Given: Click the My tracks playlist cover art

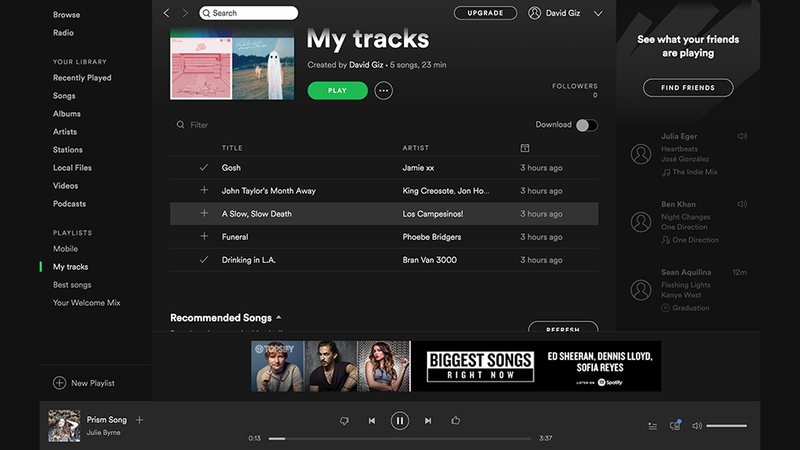Looking at the screenshot, I should point(232,64).
